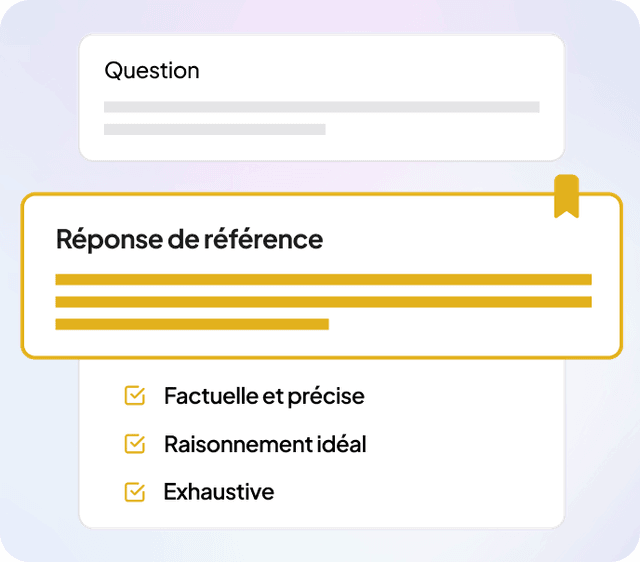Click the yellow bookmark ribbon icon
Image resolution: width=640 pixels, height=562 pixels.
click(567, 196)
